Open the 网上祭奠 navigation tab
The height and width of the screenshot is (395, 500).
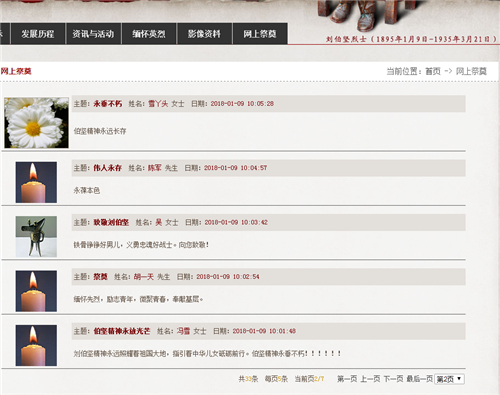pos(260,34)
